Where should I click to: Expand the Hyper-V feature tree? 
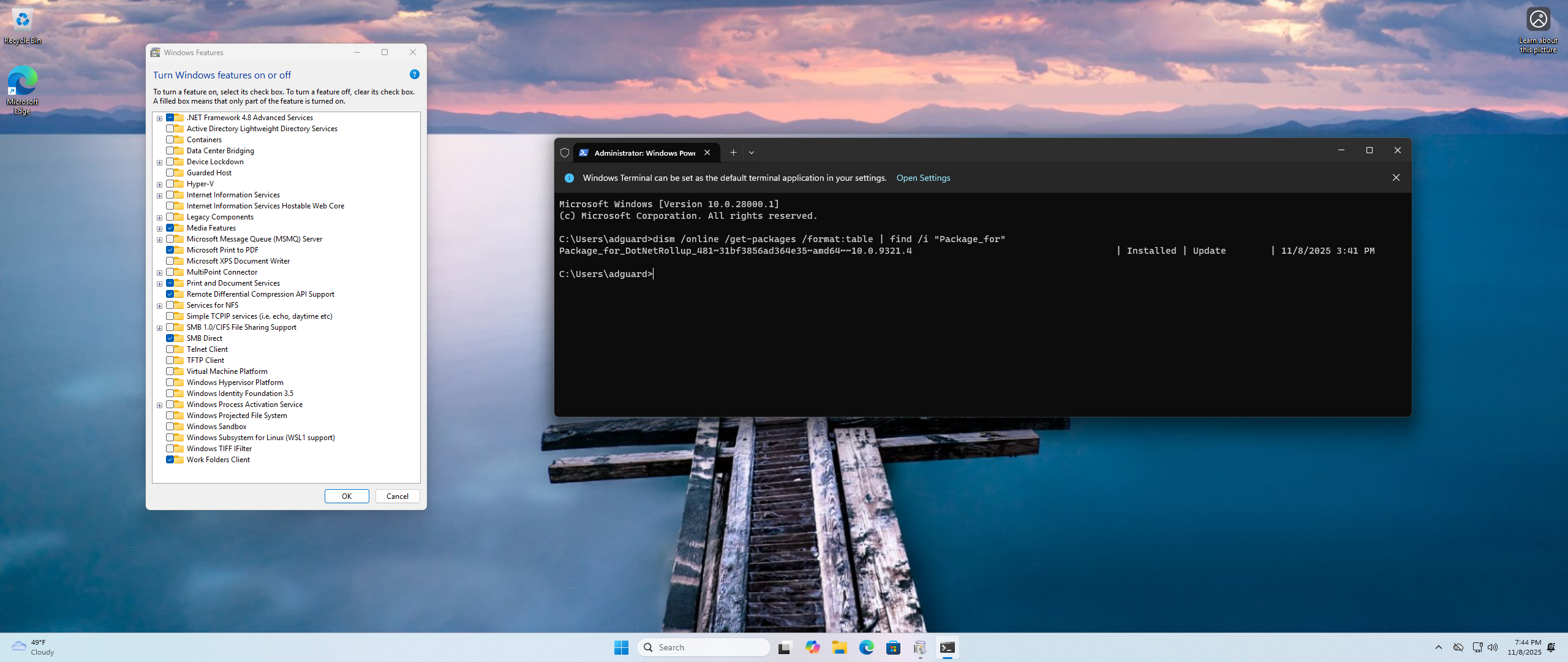pos(159,185)
